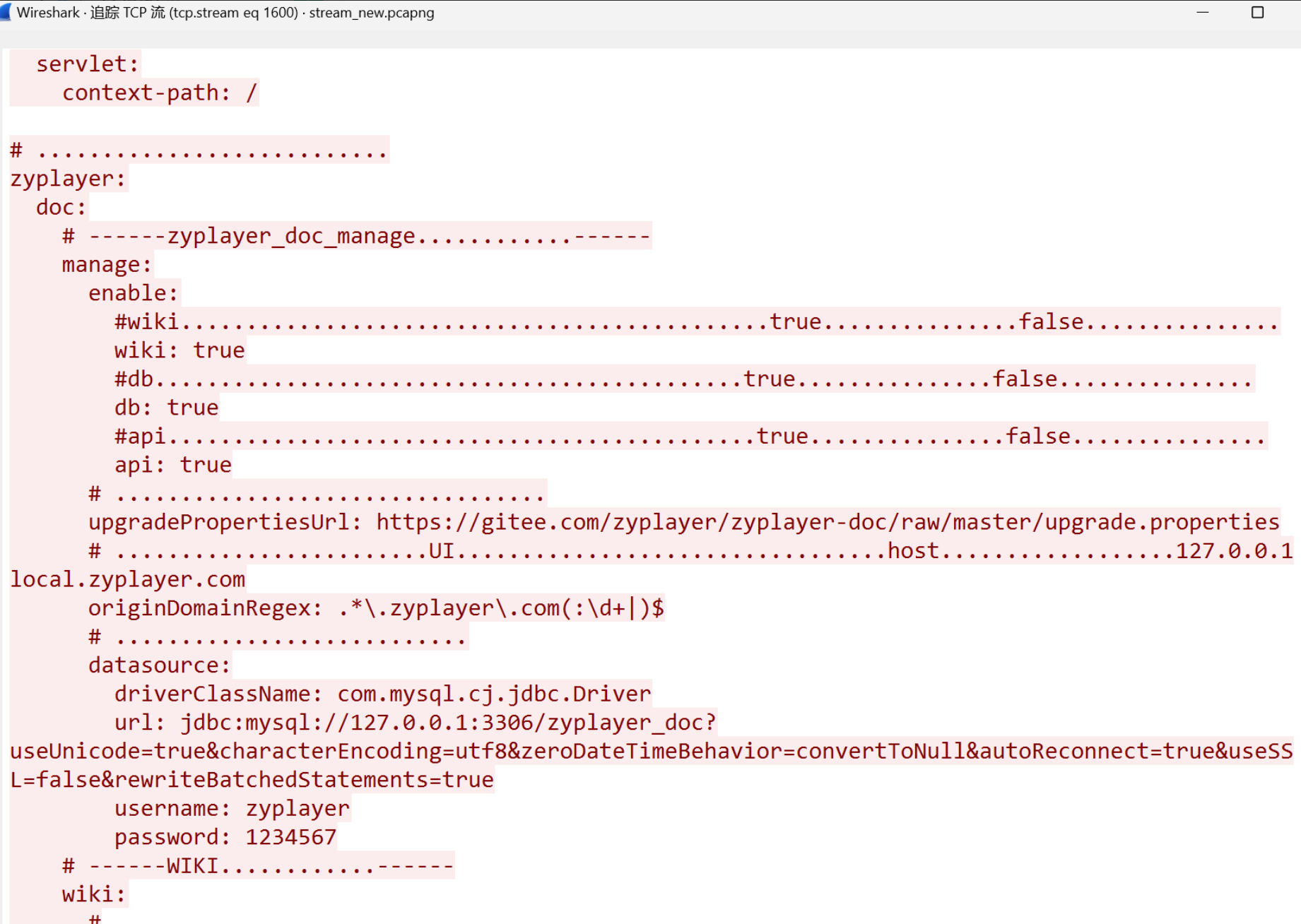Click the 'username: zyplayer' line
1301x924 pixels.
coord(232,808)
